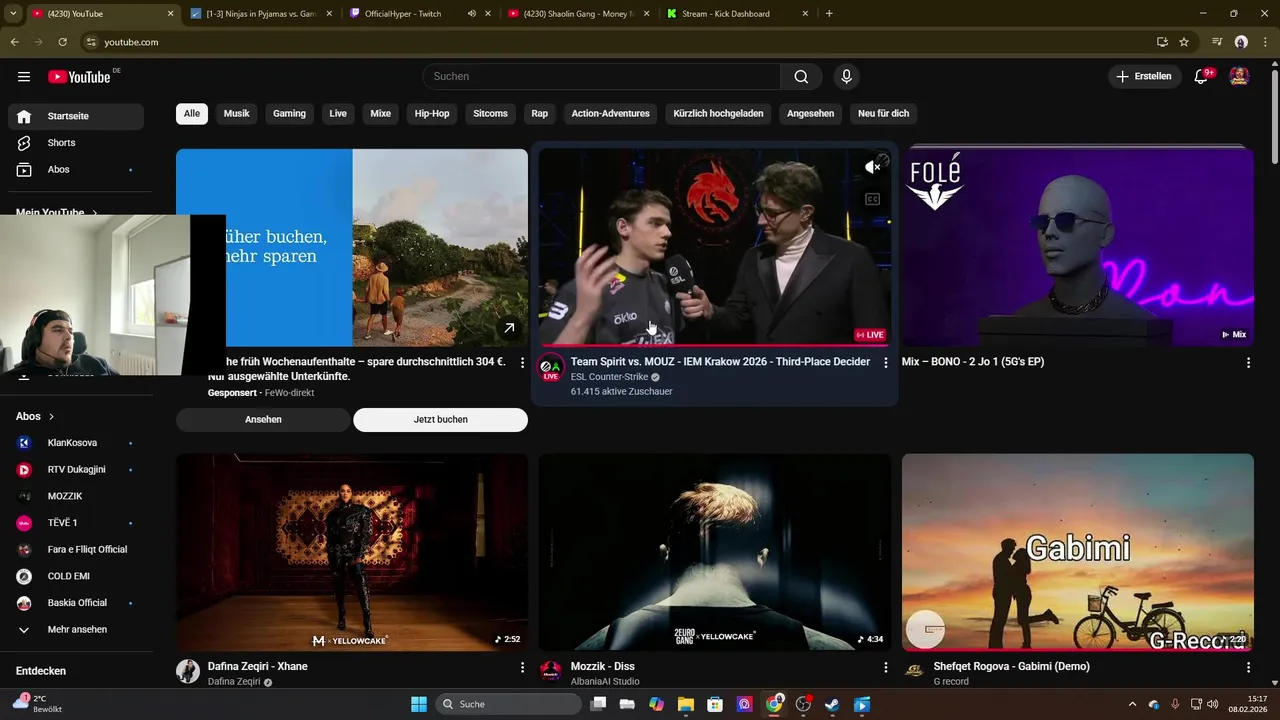Open options menu of sponsored FeWo-direkt ad
The width and height of the screenshot is (1280, 720).
522,363
